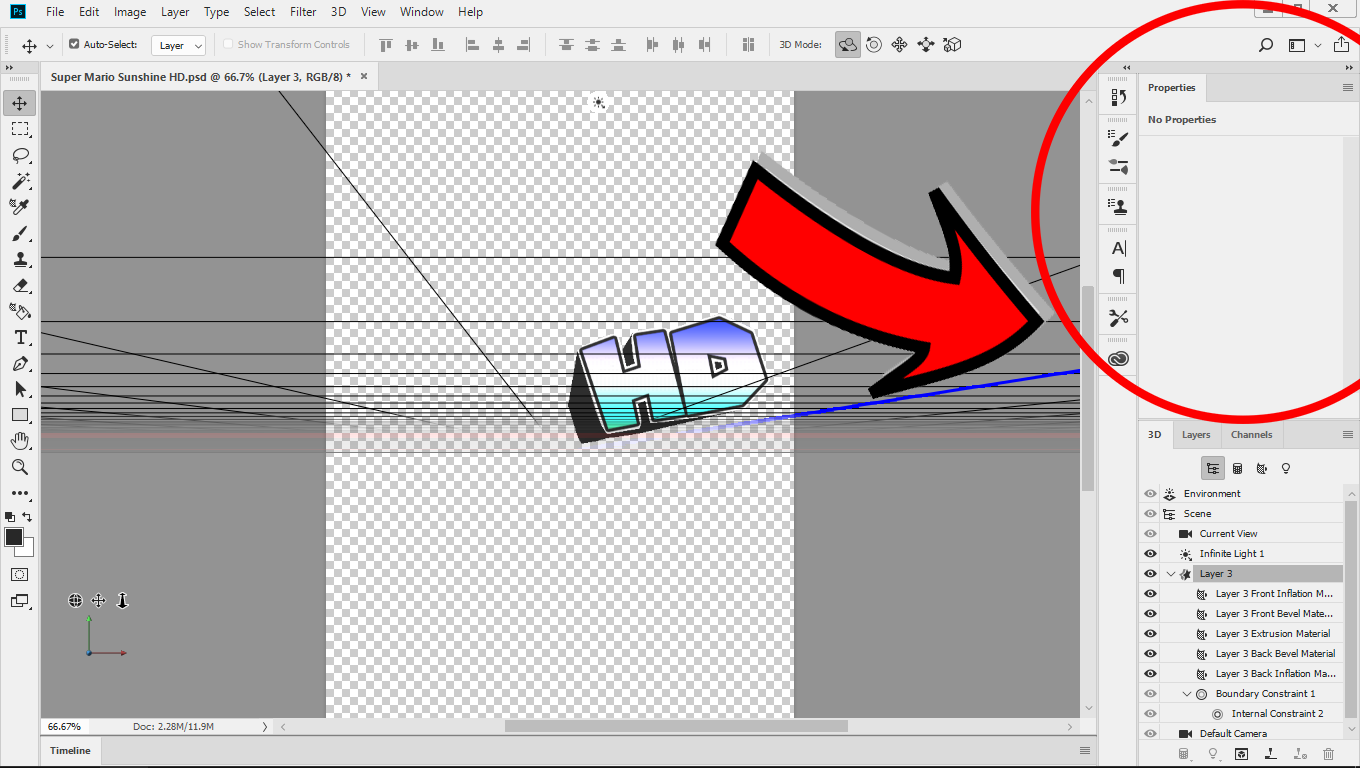
Task: Filter 3D panel by Lights
Action: (x=1286, y=468)
